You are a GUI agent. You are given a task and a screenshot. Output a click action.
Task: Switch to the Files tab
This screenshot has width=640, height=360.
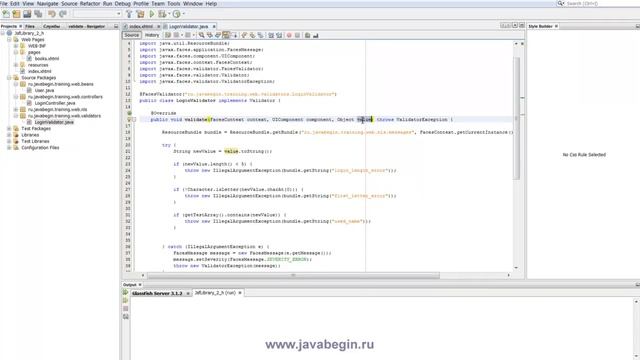pos(30,26)
